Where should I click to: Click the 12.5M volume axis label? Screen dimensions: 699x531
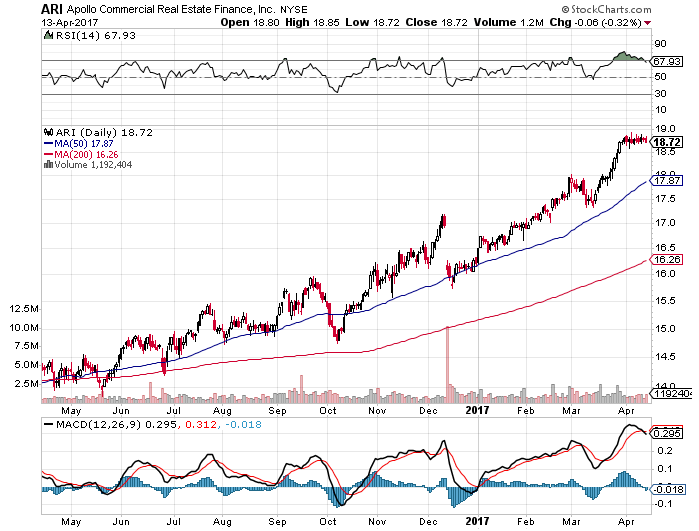click(24, 309)
